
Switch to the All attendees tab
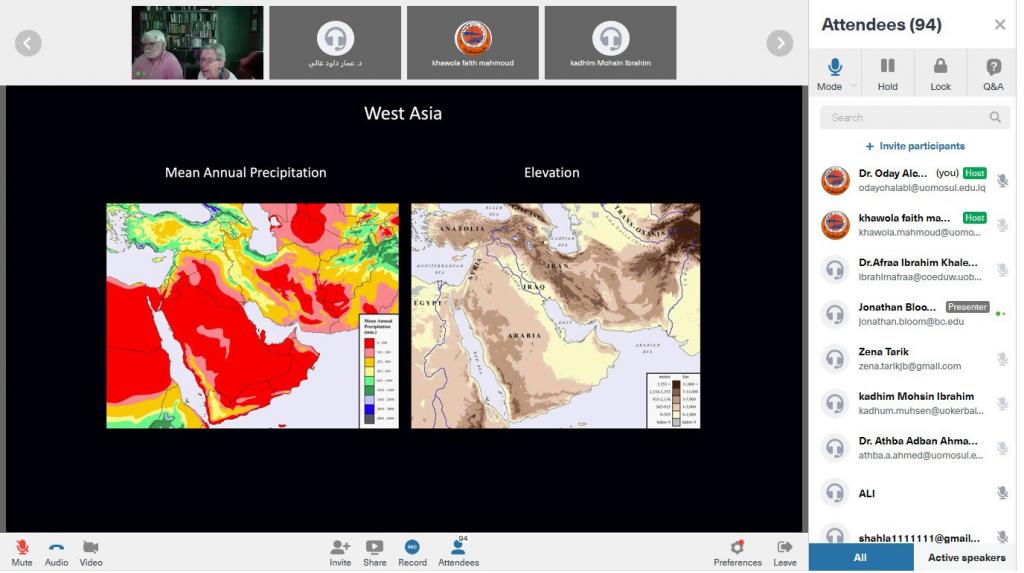(x=860, y=557)
